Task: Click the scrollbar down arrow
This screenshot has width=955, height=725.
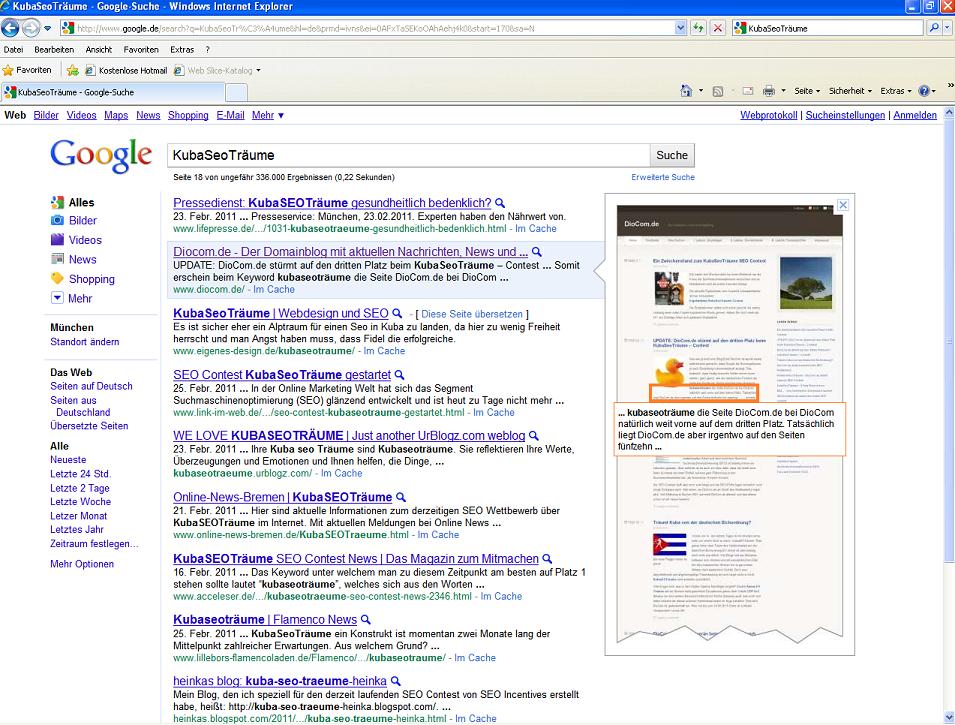Action: click(949, 718)
